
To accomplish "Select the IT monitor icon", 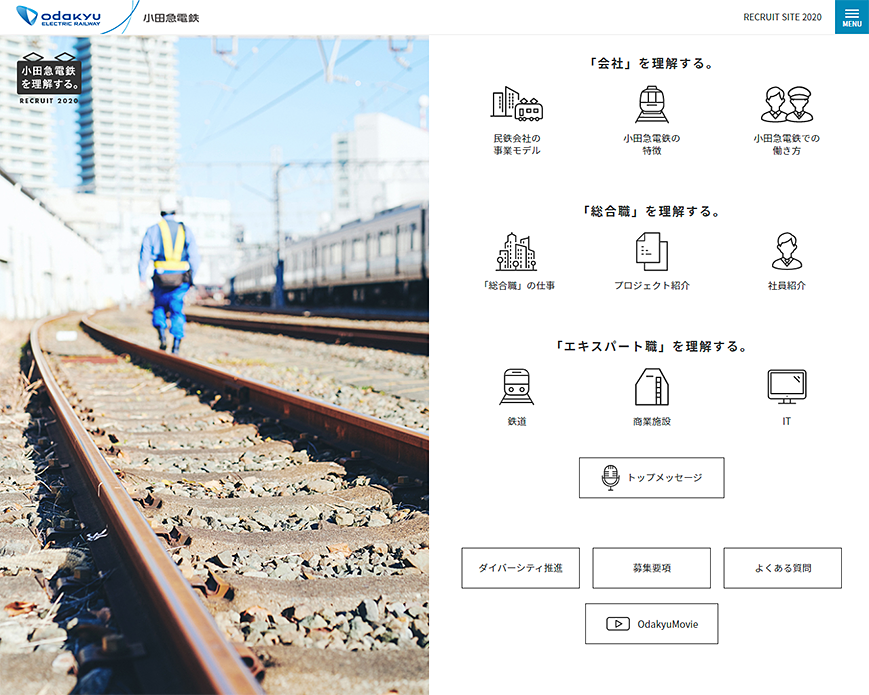I will coord(786,386).
